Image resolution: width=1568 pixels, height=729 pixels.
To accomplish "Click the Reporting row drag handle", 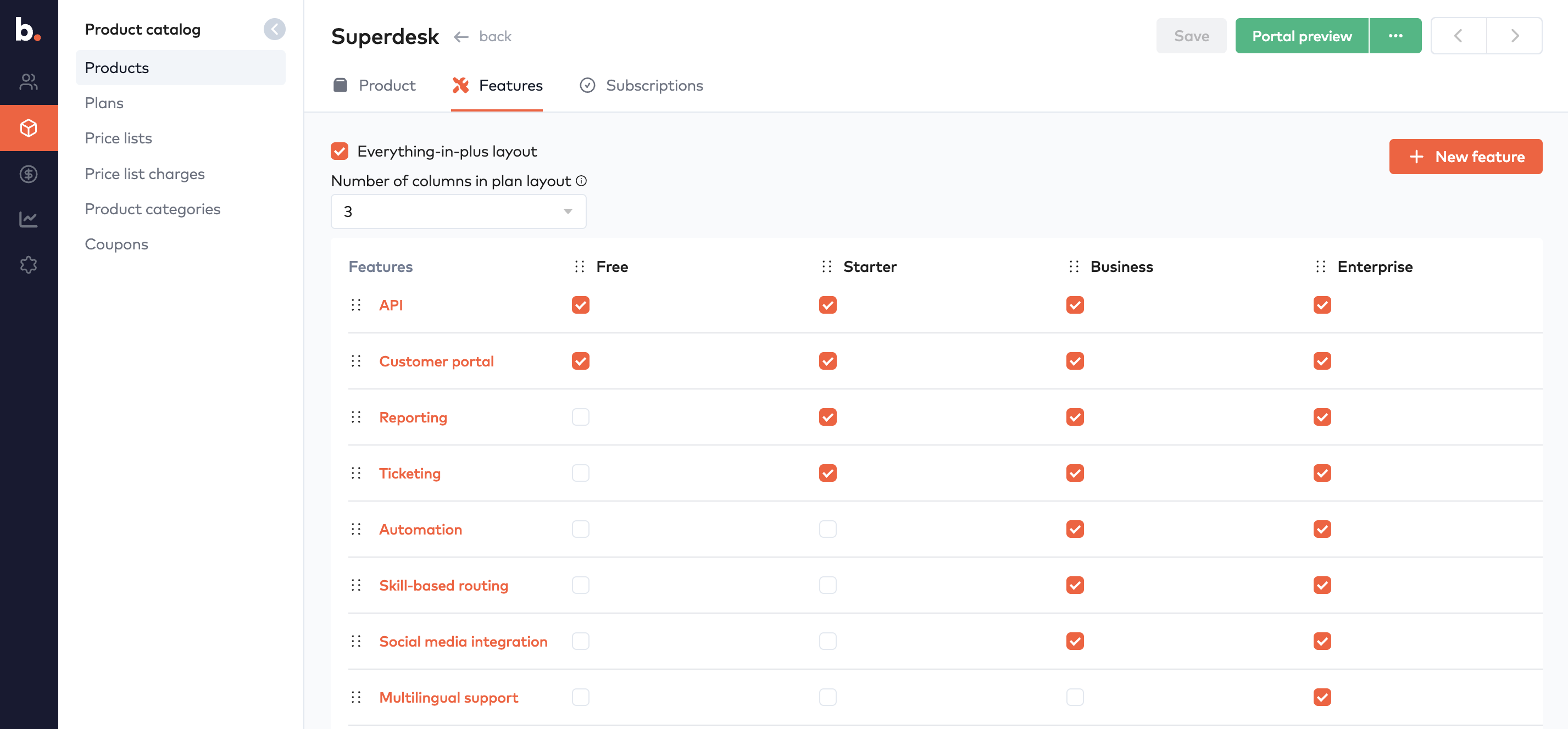I will 356,417.
